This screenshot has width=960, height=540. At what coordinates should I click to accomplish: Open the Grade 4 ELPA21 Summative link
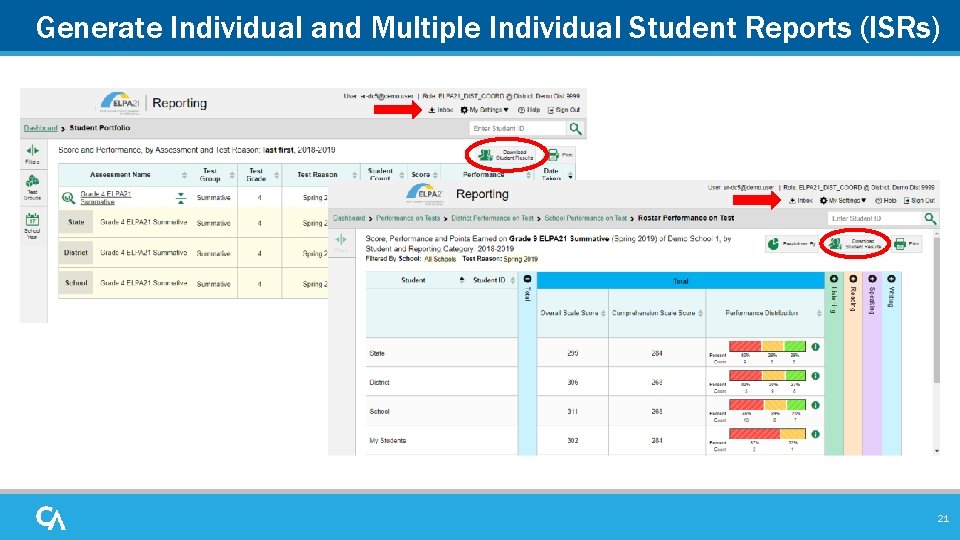(105, 198)
